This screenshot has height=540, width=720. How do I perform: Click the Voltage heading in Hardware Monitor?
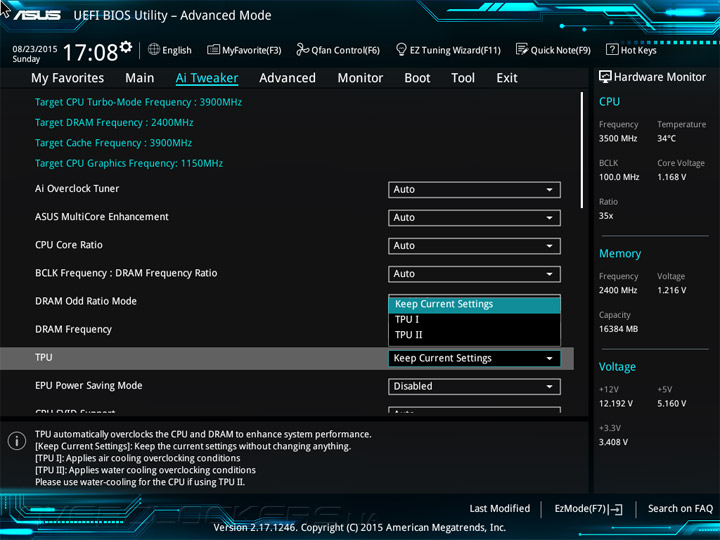pyautogui.click(x=617, y=367)
